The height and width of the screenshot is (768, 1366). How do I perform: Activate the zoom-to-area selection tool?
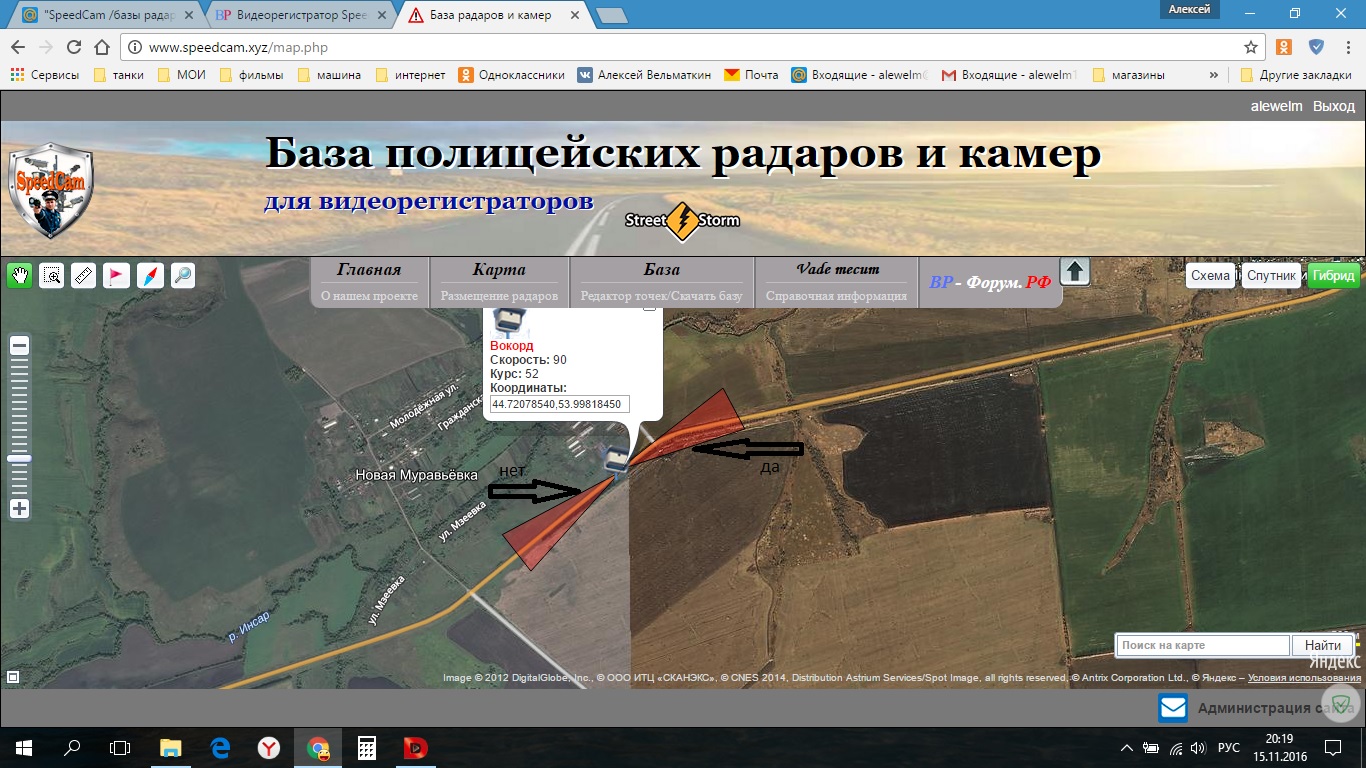51,276
